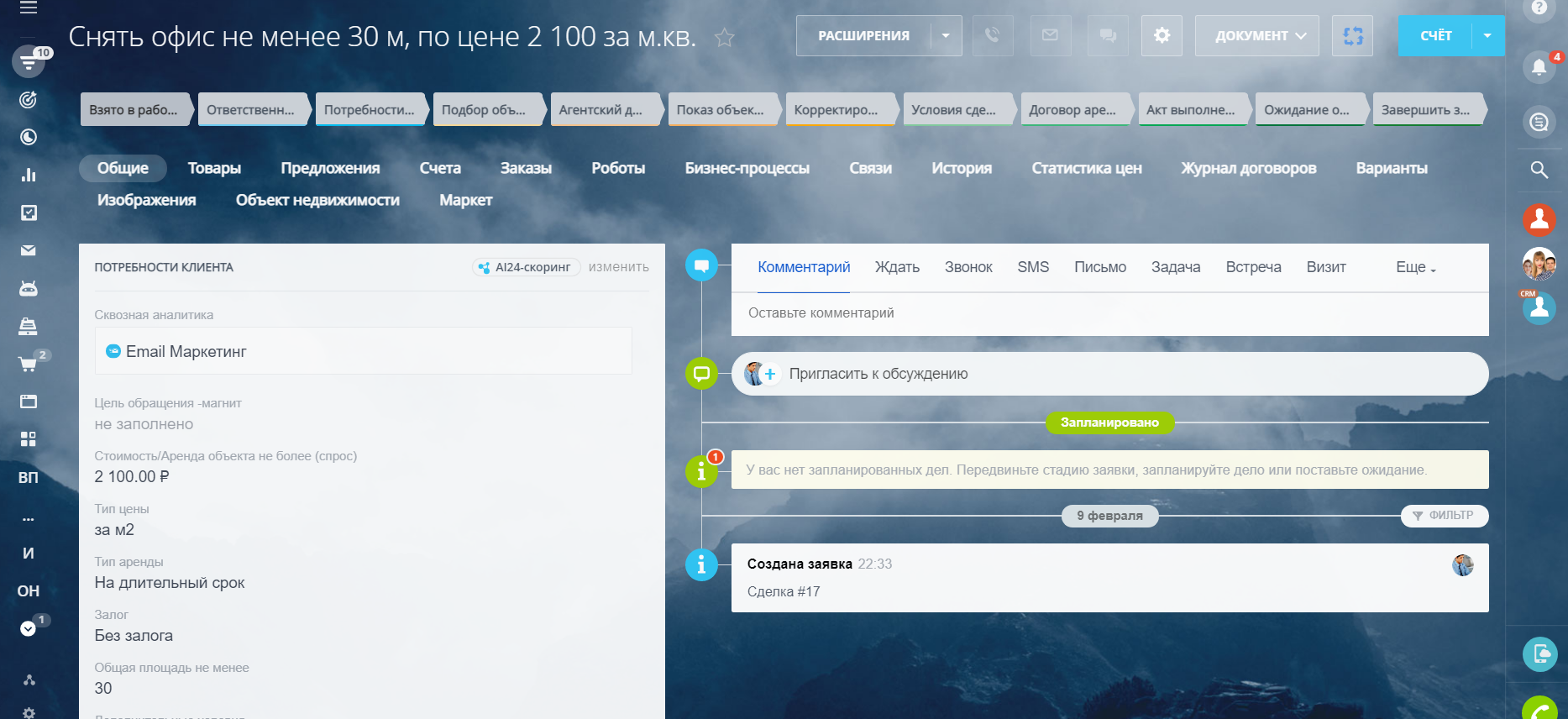Open settings with the gear icon in the header
Image resolution: width=1568 pixels, height=719 pixels.
pos(1162,35)
